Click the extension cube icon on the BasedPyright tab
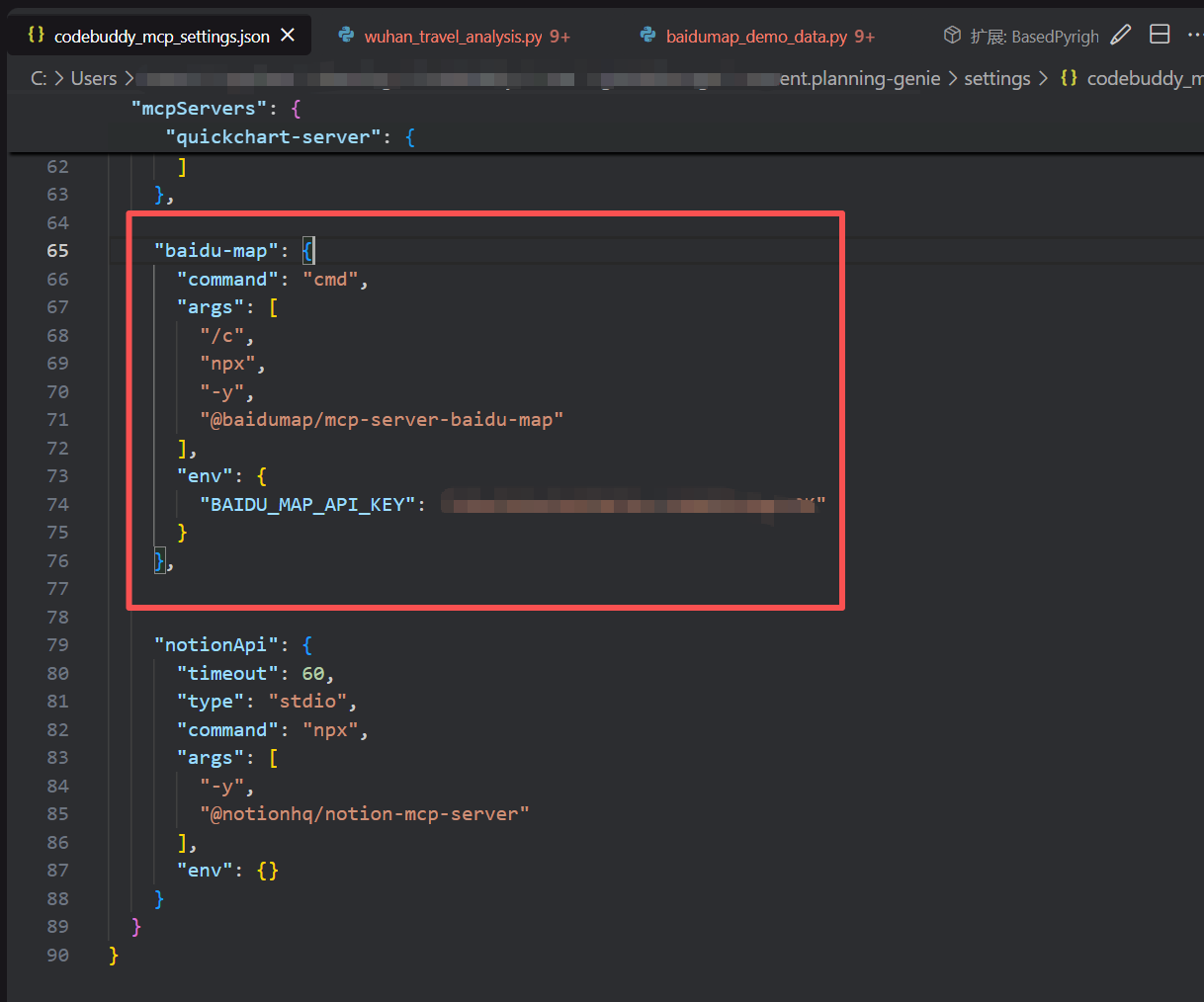This screenshot has width=1204, height=1002. pos(952,36)
